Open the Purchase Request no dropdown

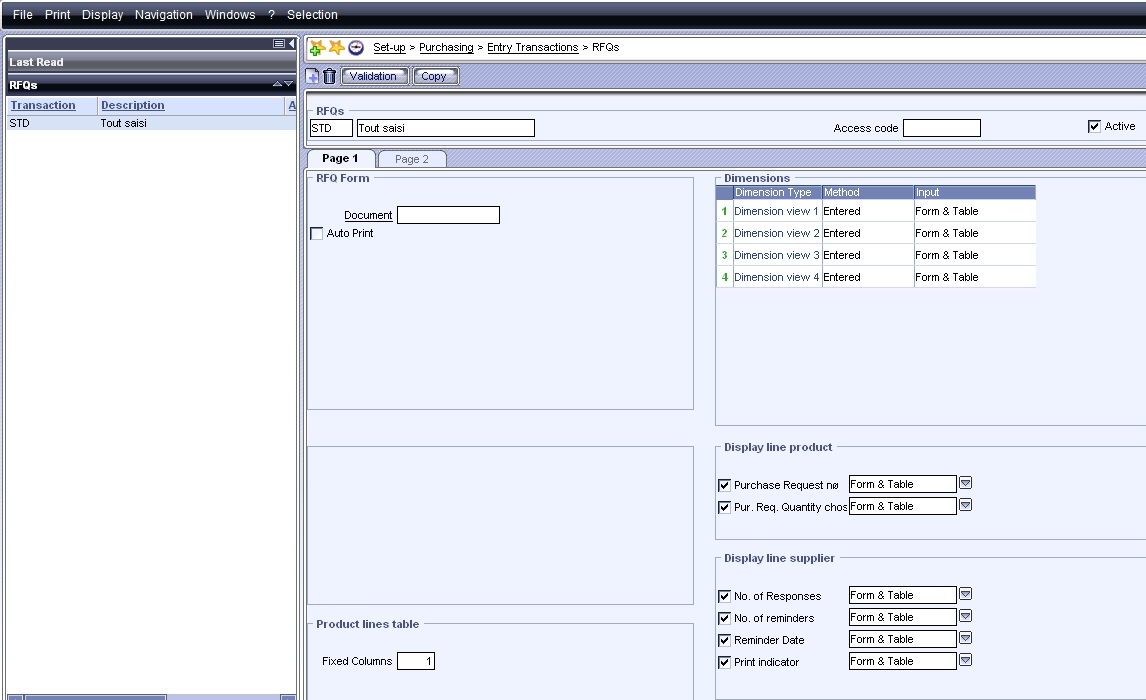pos(965,484)
